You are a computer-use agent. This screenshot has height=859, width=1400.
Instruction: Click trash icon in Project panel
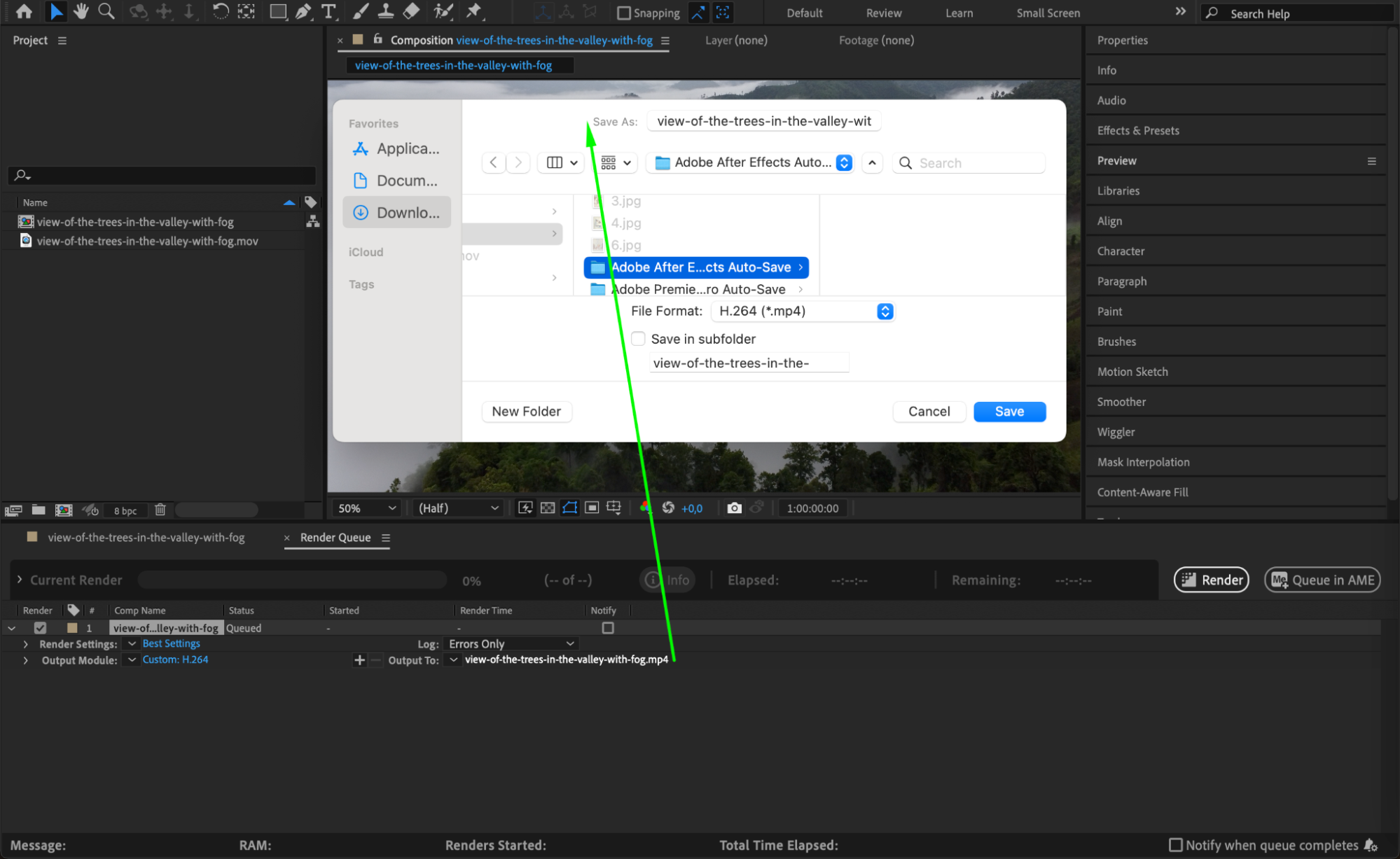tap(160, 510)
